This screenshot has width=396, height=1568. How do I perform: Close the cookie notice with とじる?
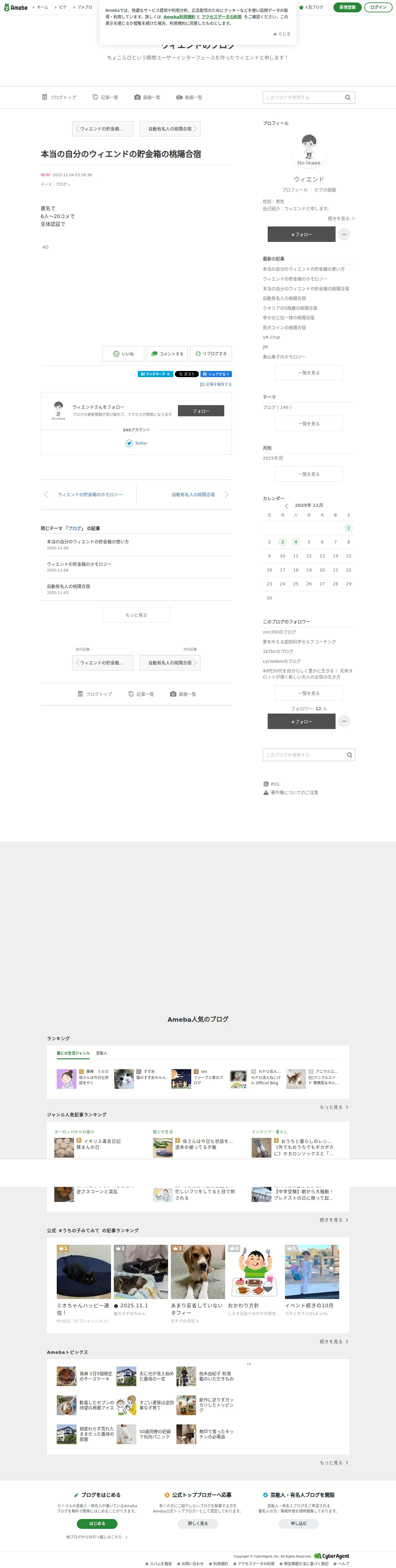tap(282, 34)
